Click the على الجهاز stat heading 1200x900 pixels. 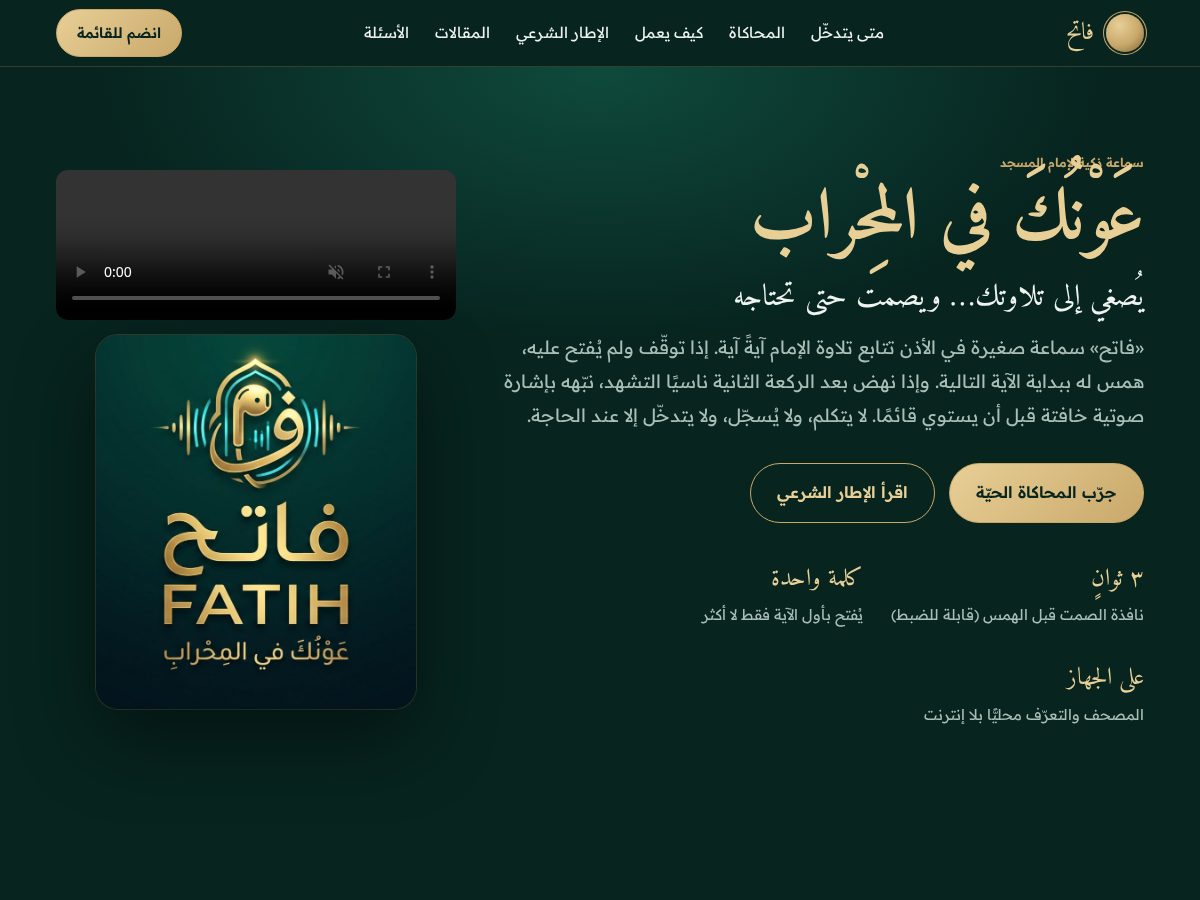pos(1105,678)
